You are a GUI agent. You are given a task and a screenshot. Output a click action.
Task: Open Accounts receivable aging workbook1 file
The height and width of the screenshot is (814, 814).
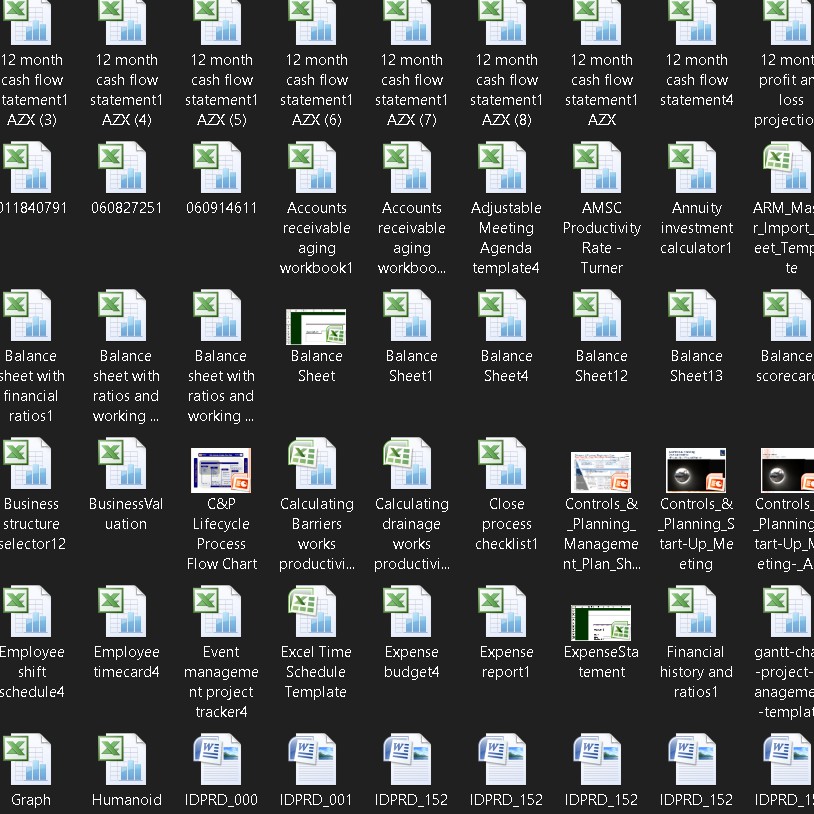coord(316,168)
